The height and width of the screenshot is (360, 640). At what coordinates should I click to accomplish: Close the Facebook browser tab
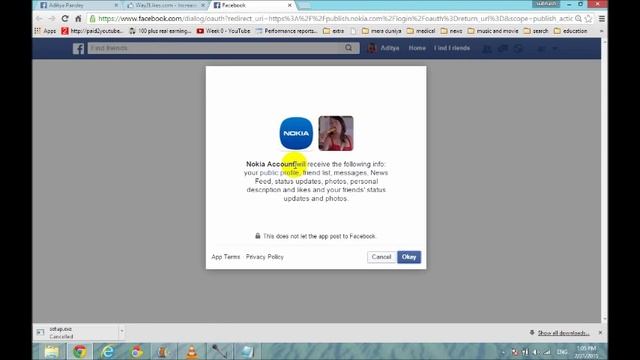pyautogui.click(x=289, y=5)
